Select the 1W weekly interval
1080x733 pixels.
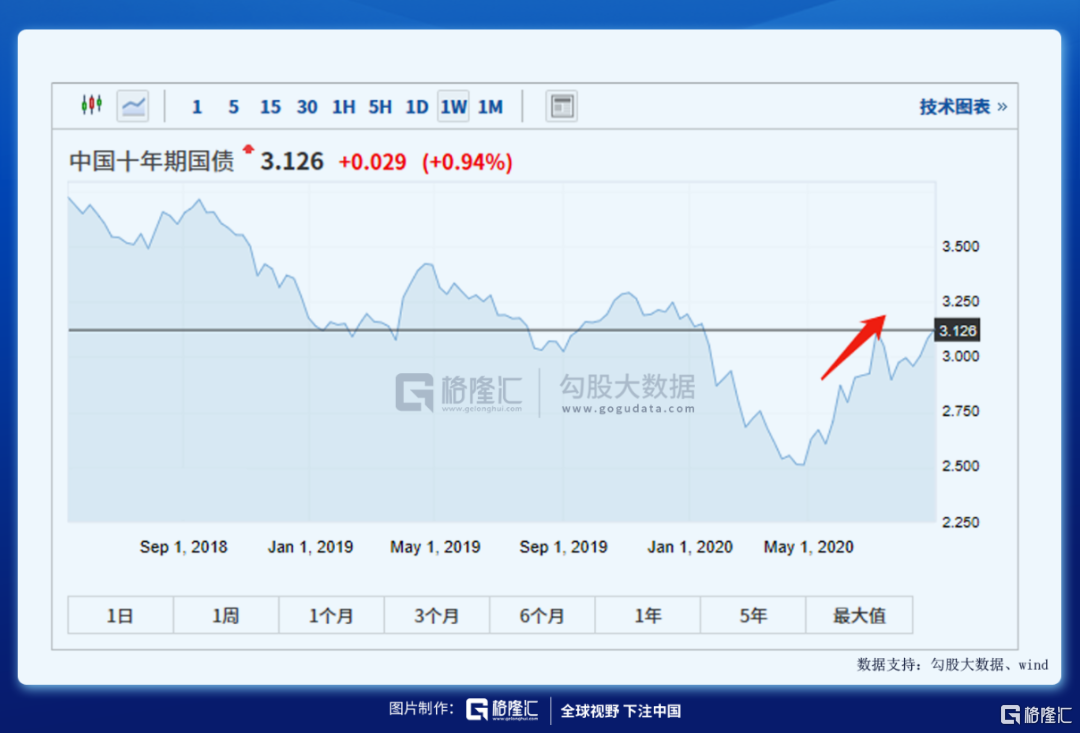[x=453, y=107]
